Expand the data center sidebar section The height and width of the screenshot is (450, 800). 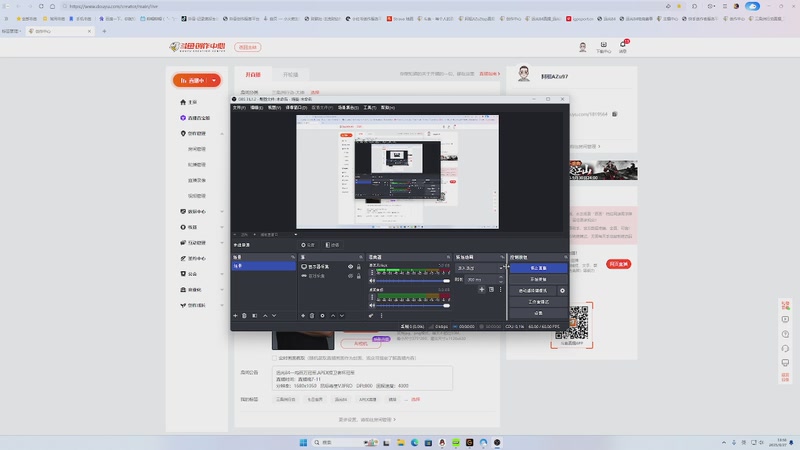pos(222,211)
